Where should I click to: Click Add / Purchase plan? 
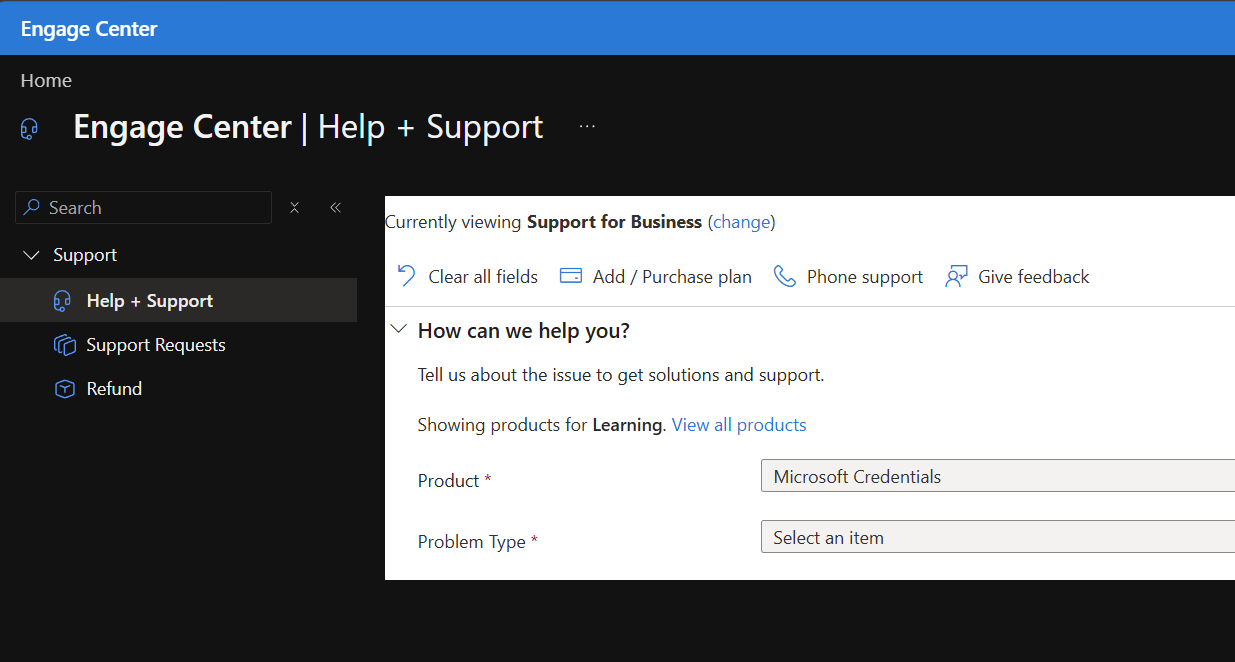tap(656, 276)
